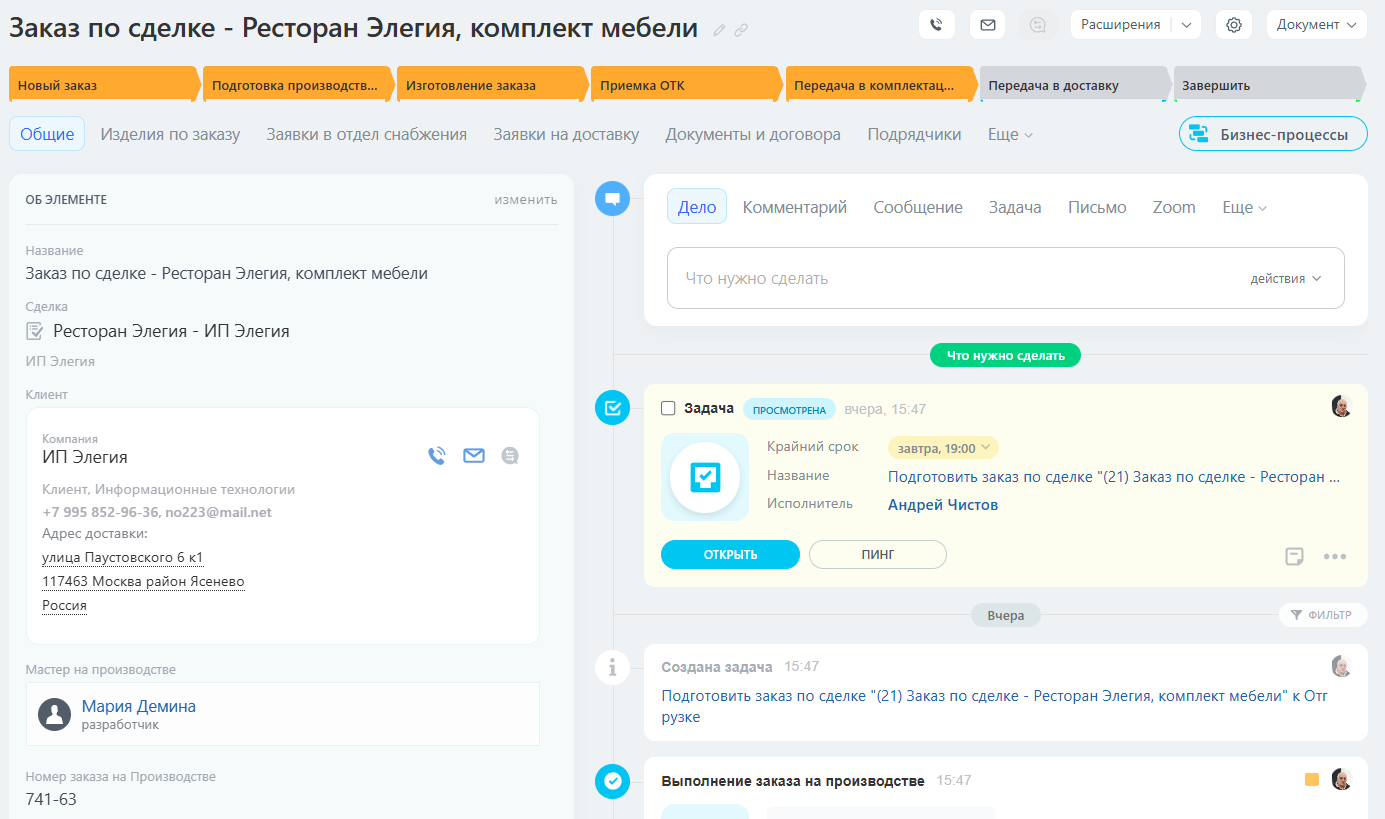
Task: Expand the Расширения dropdown arrow
Action: pyautogui.click(x=1186, y=25)
